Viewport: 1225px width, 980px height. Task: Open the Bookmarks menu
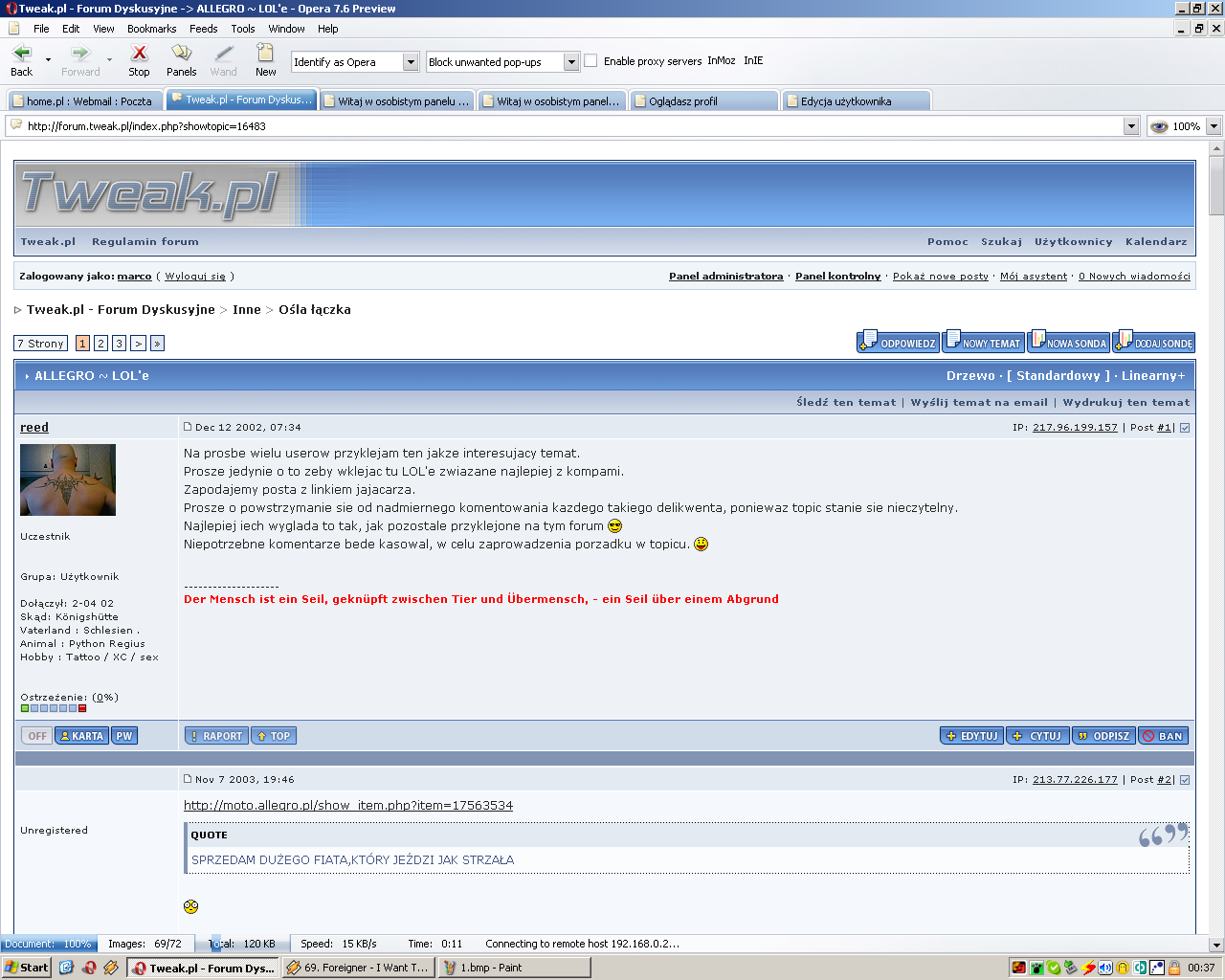pos(151,29)
